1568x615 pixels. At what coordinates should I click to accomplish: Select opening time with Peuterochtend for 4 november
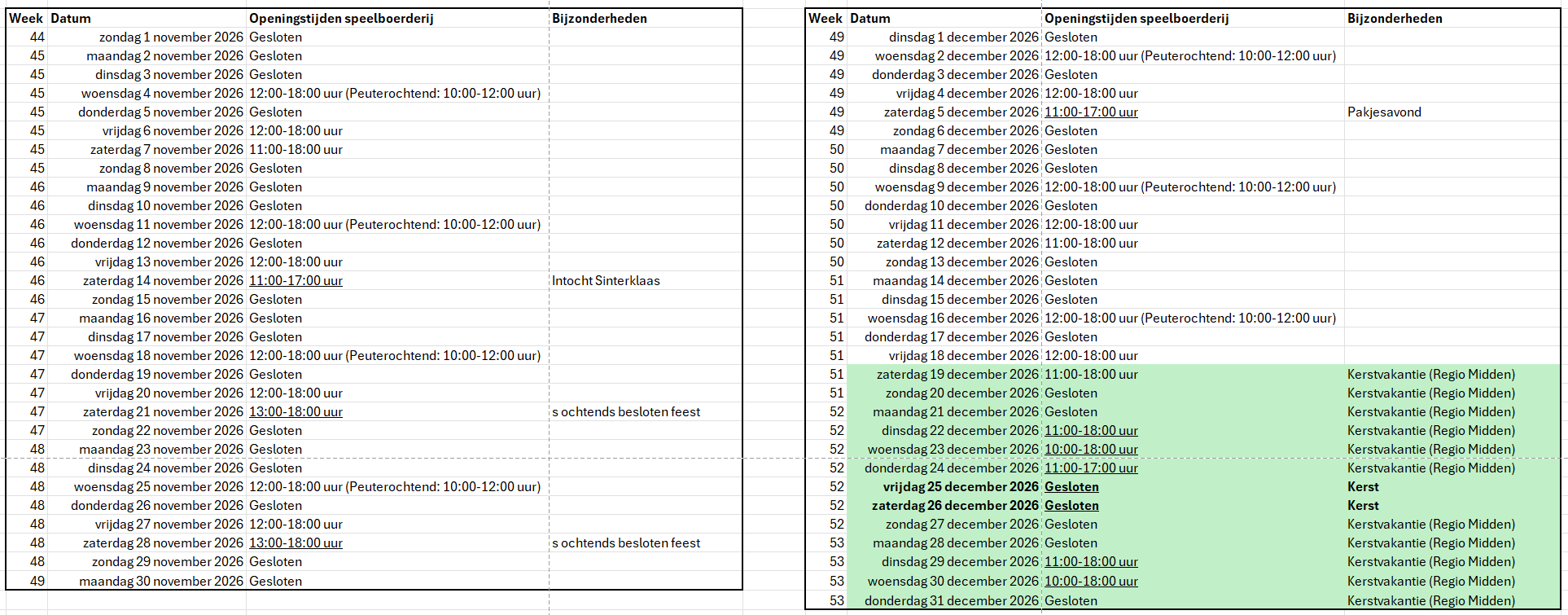[x=394, y=94]
